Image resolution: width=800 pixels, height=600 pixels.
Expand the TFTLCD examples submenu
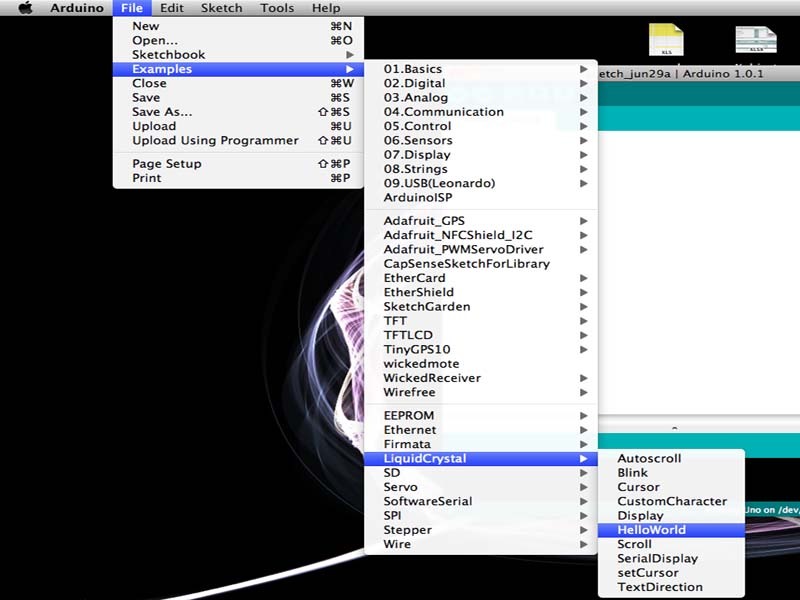coord(481,335)
